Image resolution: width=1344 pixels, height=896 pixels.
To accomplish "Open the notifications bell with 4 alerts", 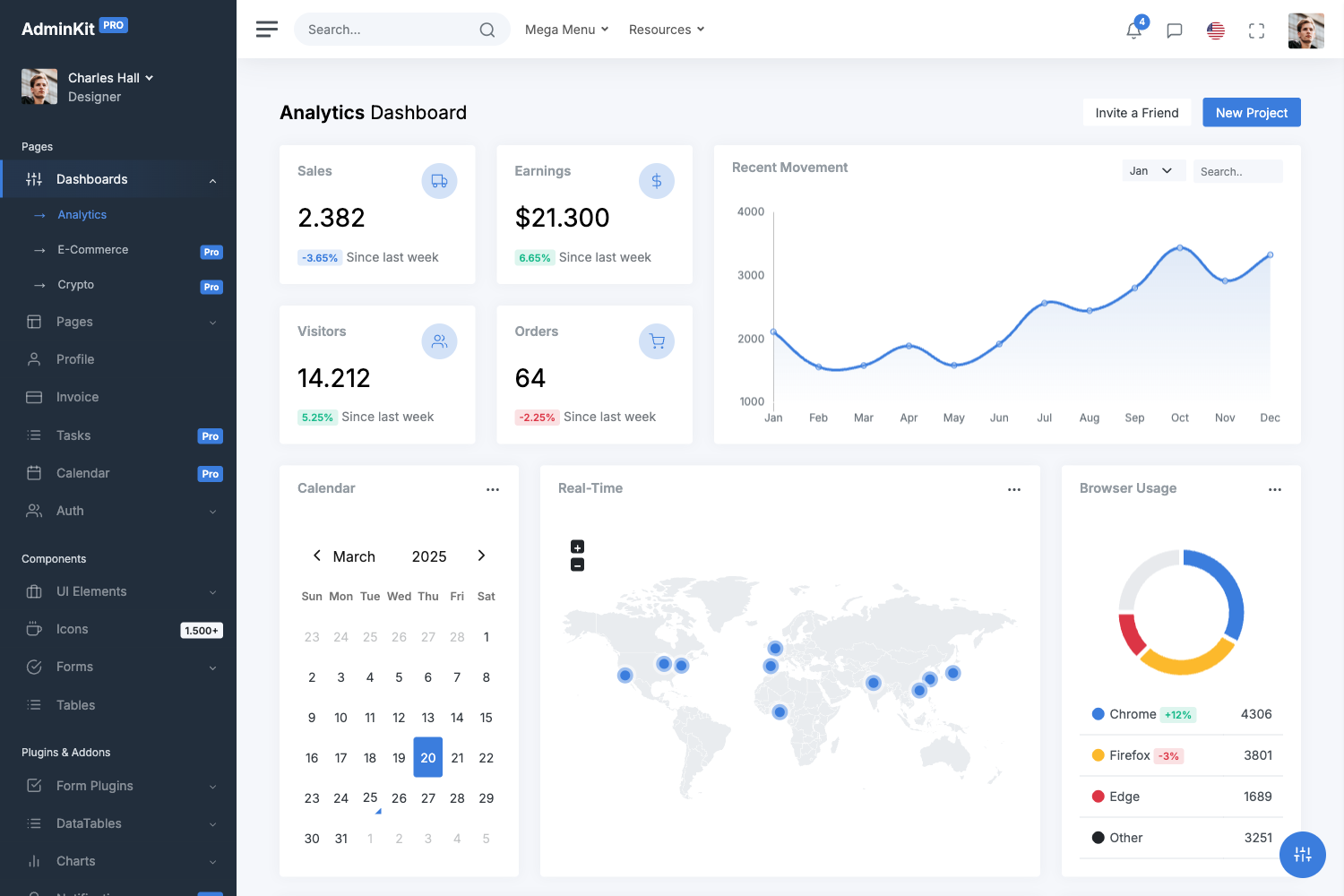I will tap(1133, 30).
